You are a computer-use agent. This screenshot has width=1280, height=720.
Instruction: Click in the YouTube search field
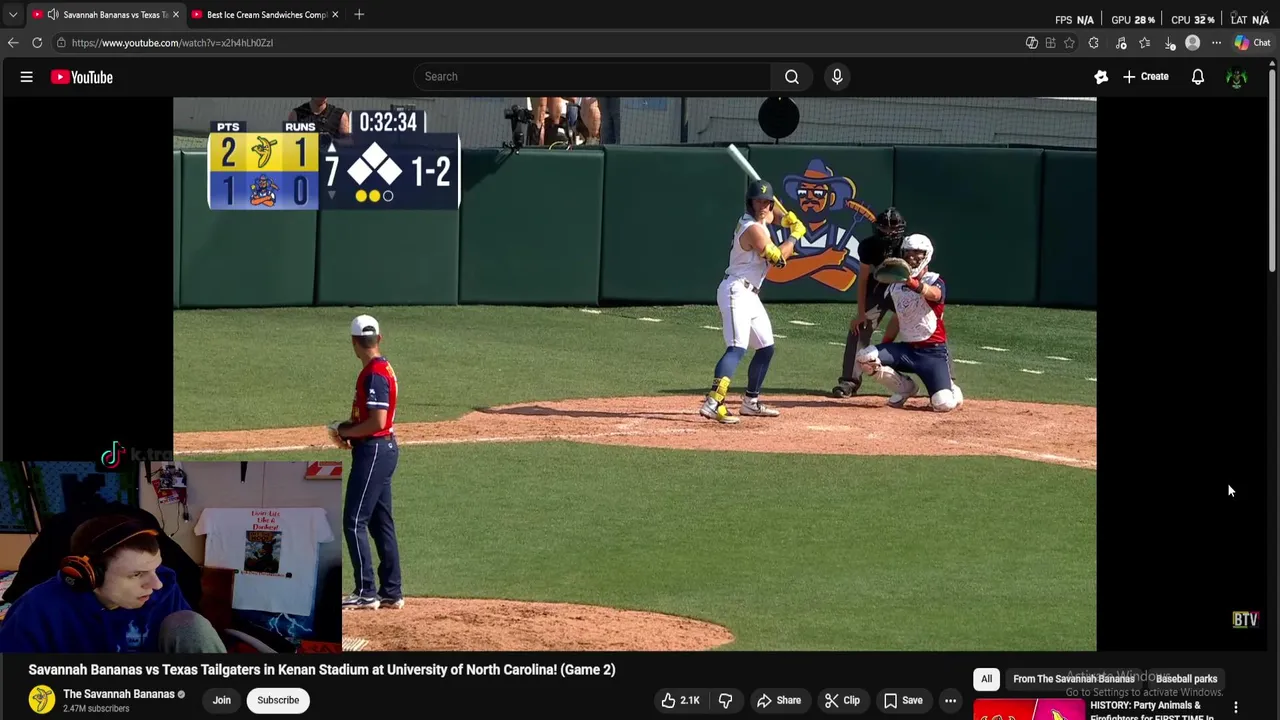pos(593,76)
